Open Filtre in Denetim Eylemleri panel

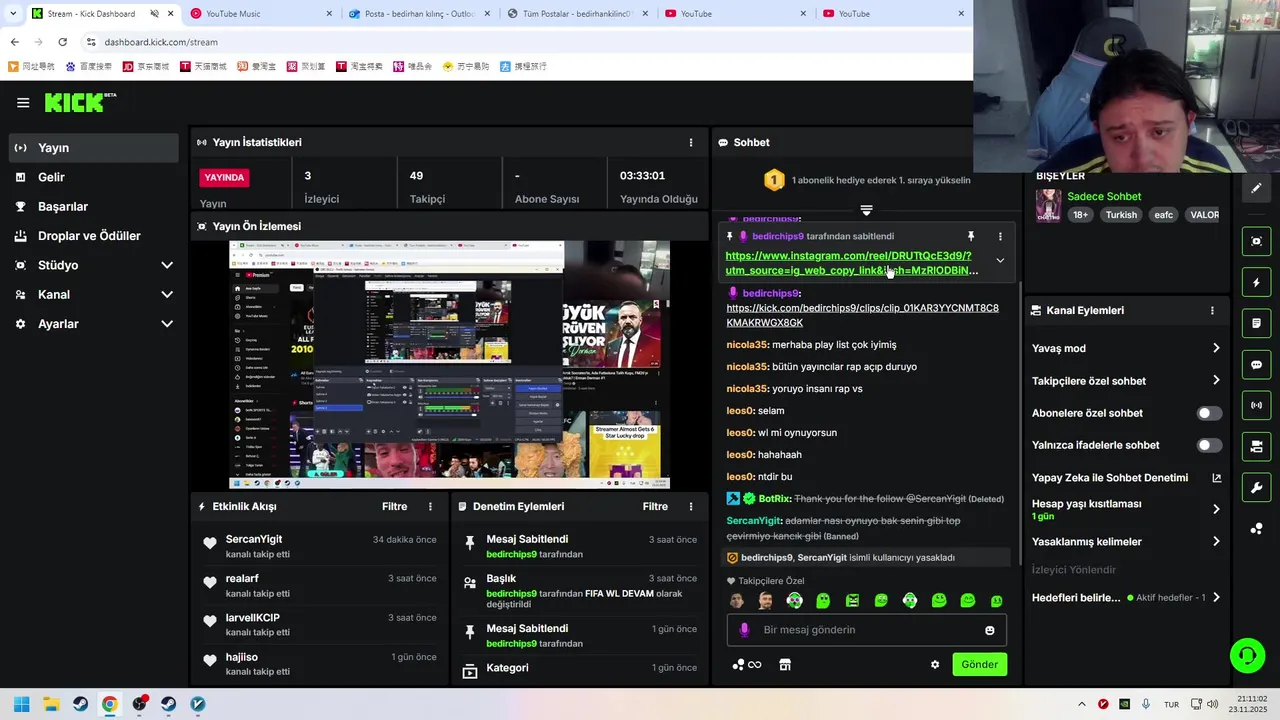click(x=655, y=506)
